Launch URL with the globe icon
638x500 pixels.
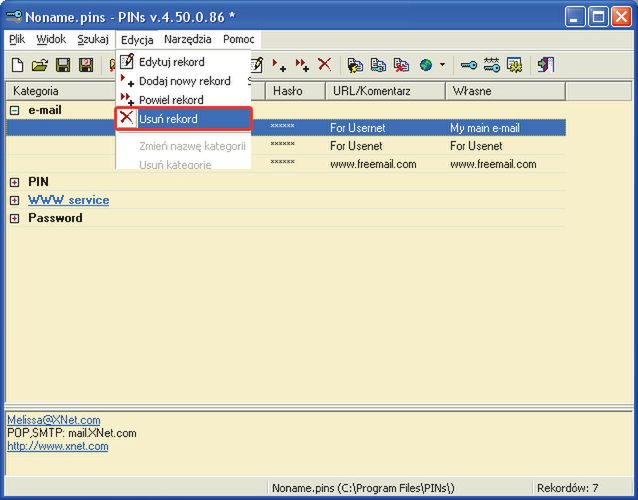426,65
